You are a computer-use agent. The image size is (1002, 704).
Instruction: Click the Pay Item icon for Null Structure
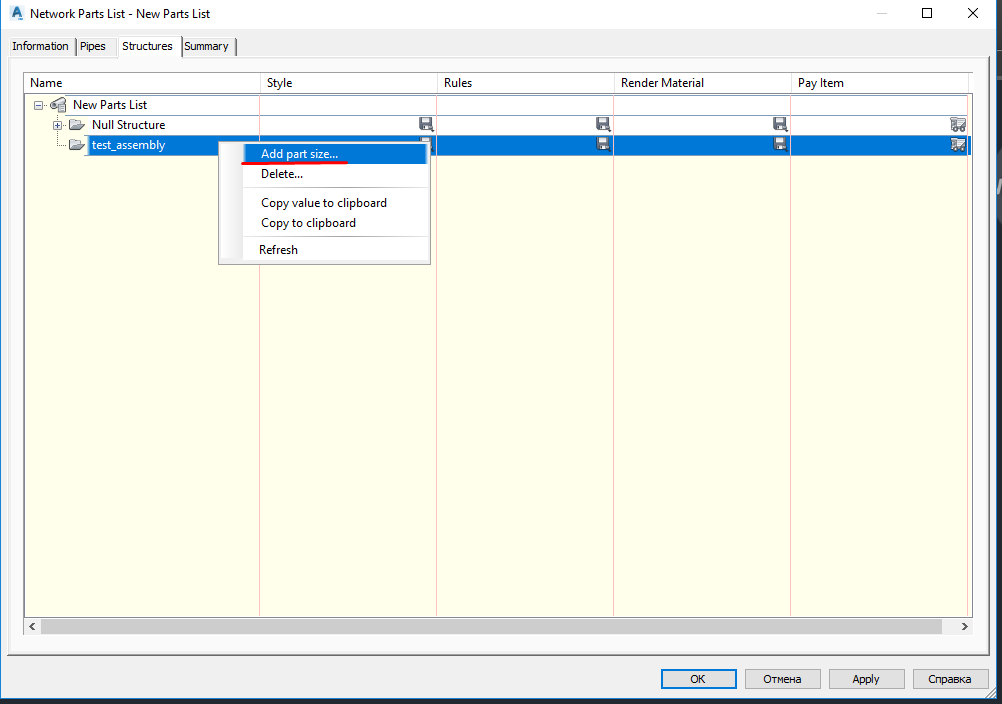click(x=958, y=124)
